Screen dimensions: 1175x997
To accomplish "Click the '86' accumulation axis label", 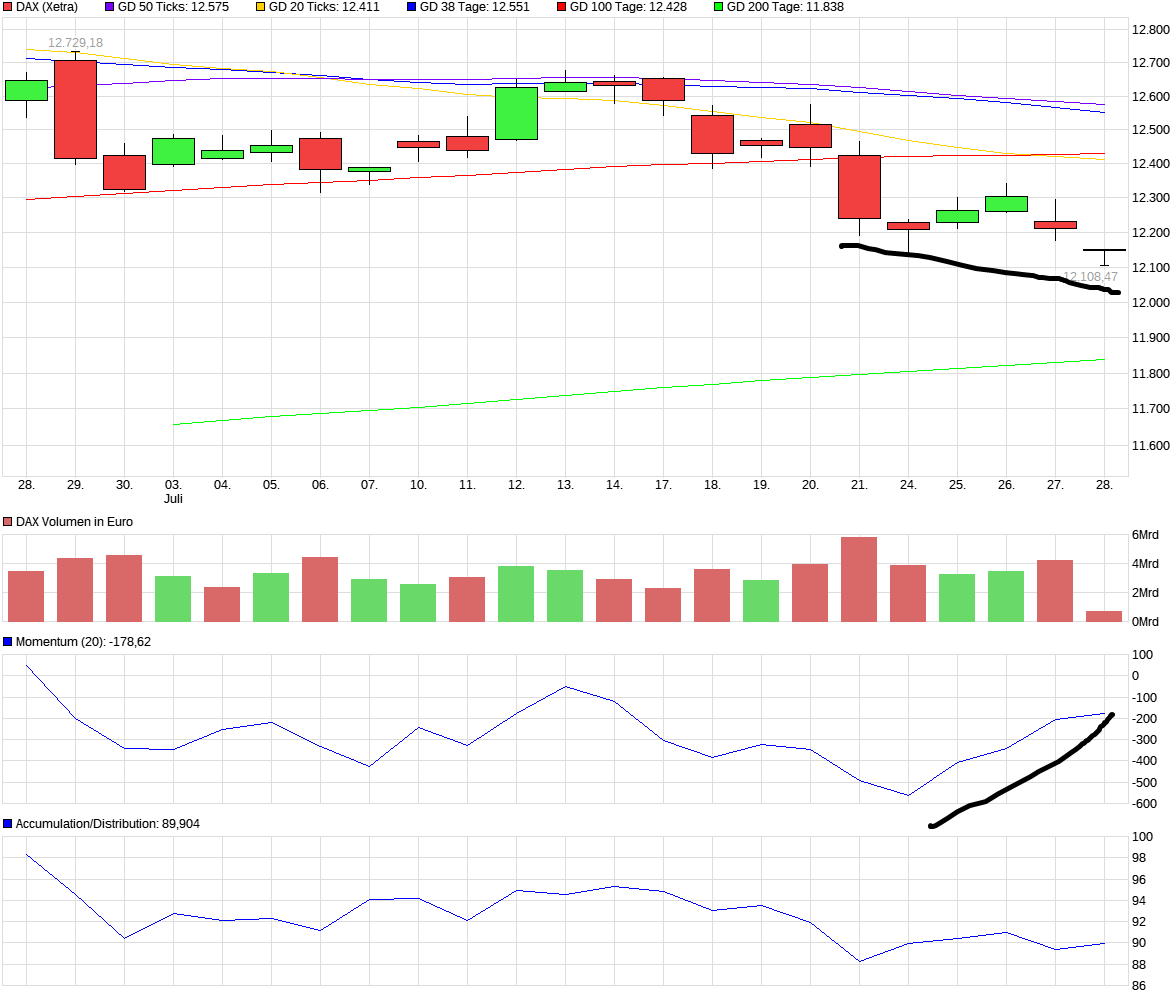I will click(x=1138, y=986).
